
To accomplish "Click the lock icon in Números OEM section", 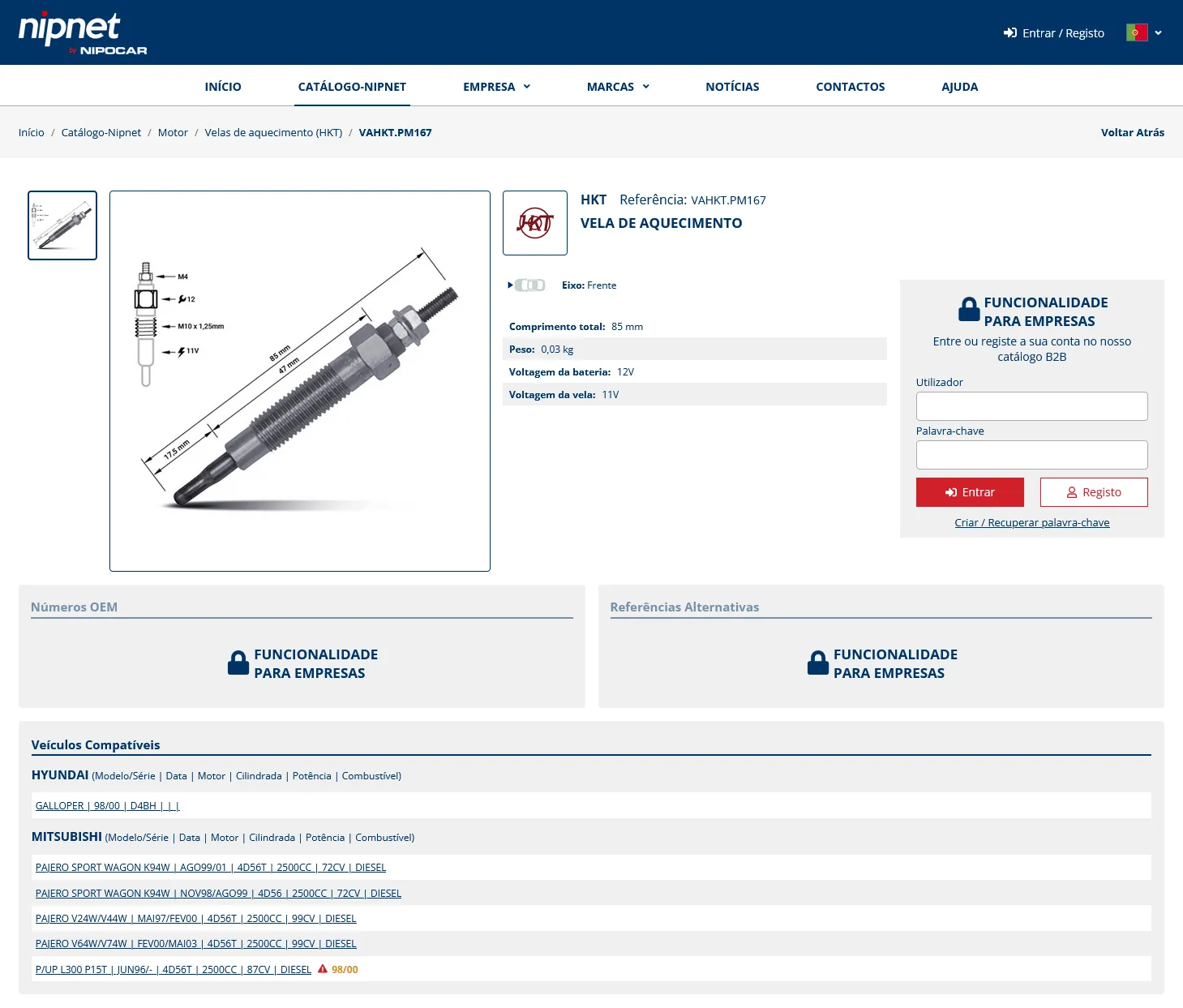I will tap(238, 663).
